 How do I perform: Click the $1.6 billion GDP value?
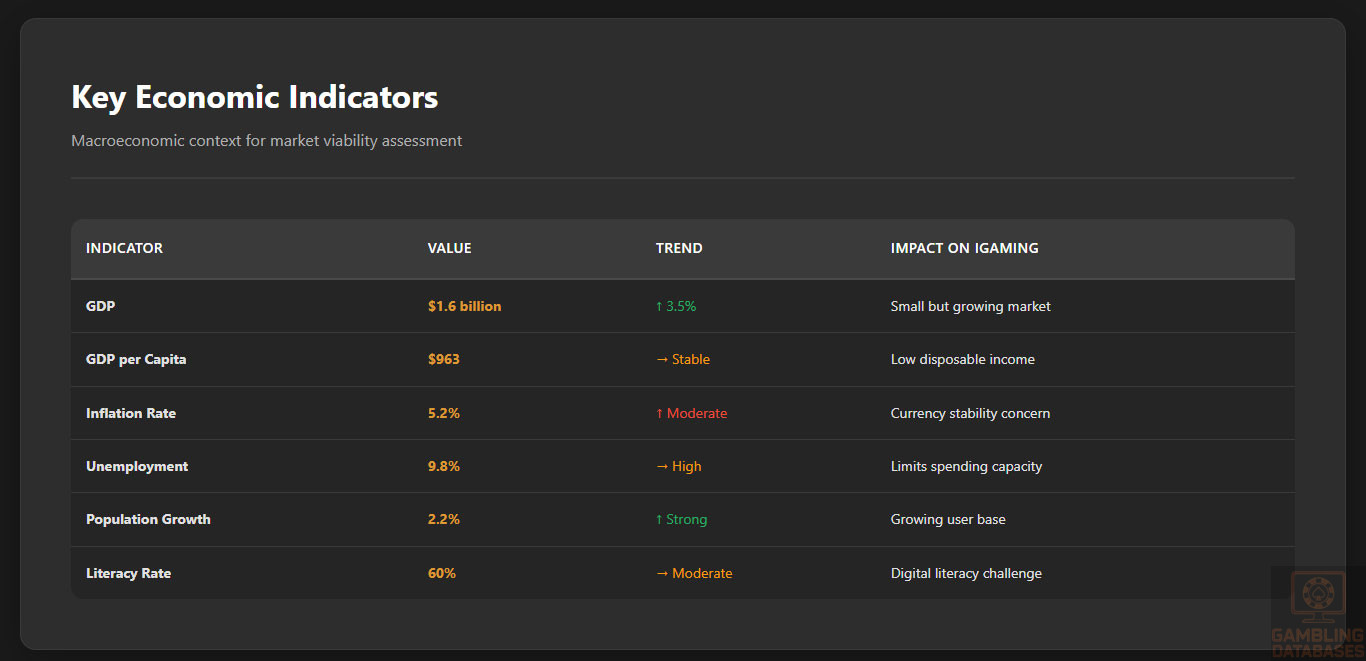(464, 306)
